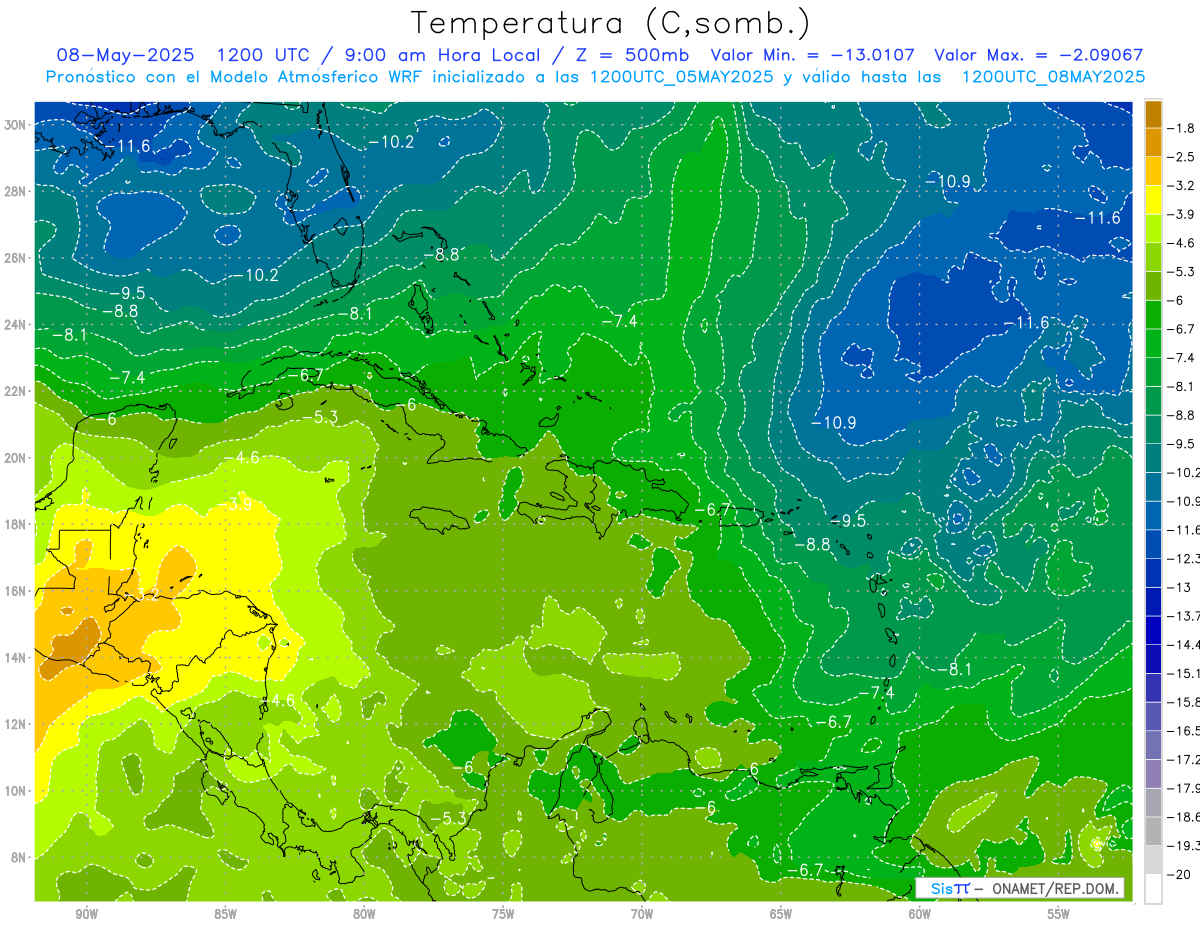Screen dimensions: 1200x927
Task: Click the "24N" latitude axis label
Action: (16, 325)
